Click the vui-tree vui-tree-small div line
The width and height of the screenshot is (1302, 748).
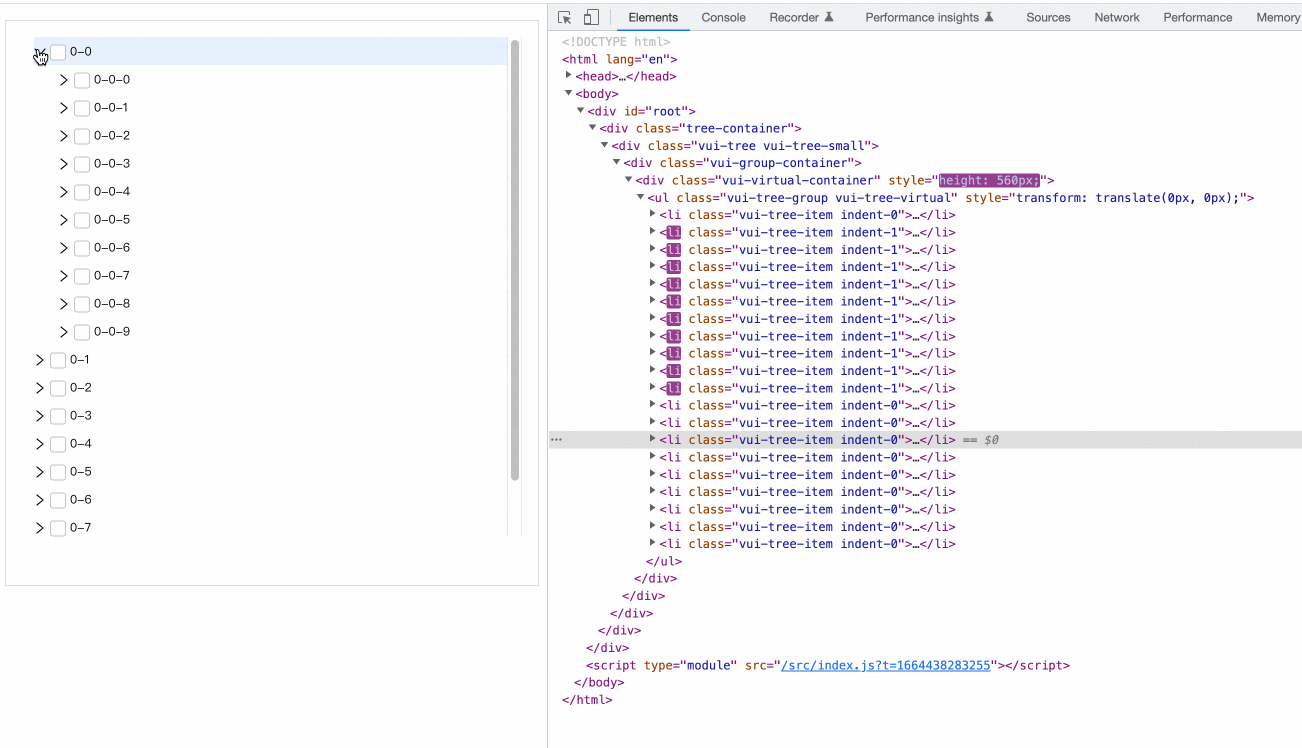click(x=745, y=146)
